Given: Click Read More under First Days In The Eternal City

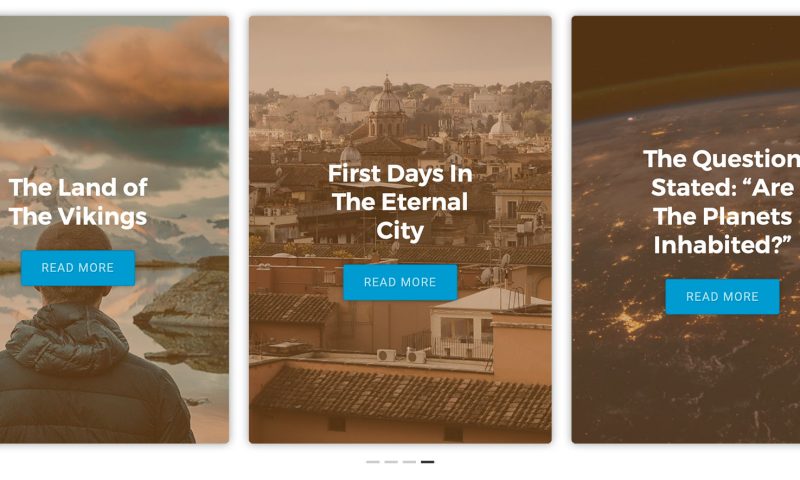Looking at the screenshot, I should tap(400, 282).
